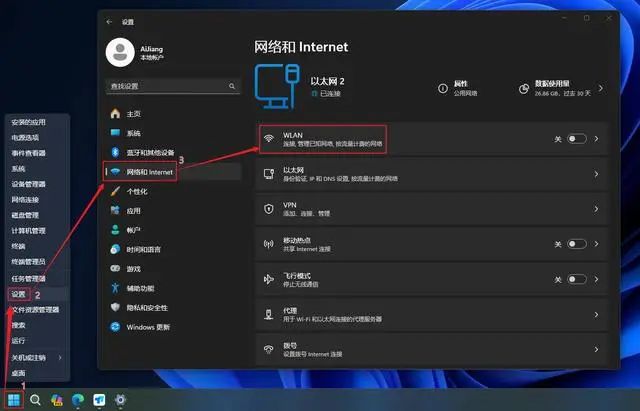Click the 以太网 Ethernet row icon

coord(269,174)
